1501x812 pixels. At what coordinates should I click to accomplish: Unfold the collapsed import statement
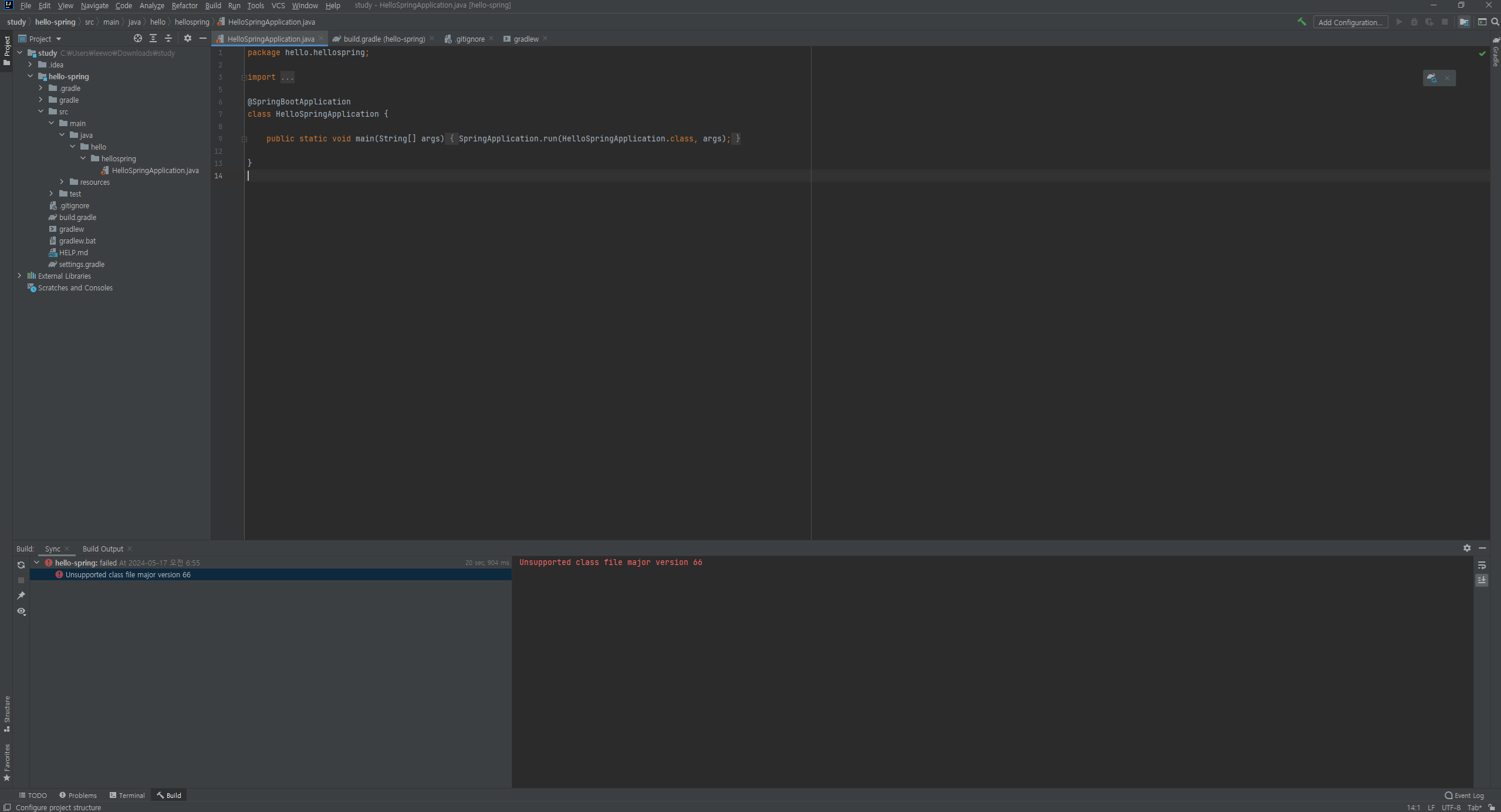pos(244,77)
